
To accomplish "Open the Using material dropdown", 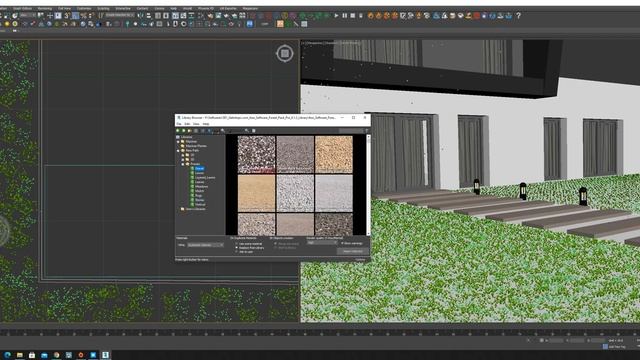I will [205, 245].
